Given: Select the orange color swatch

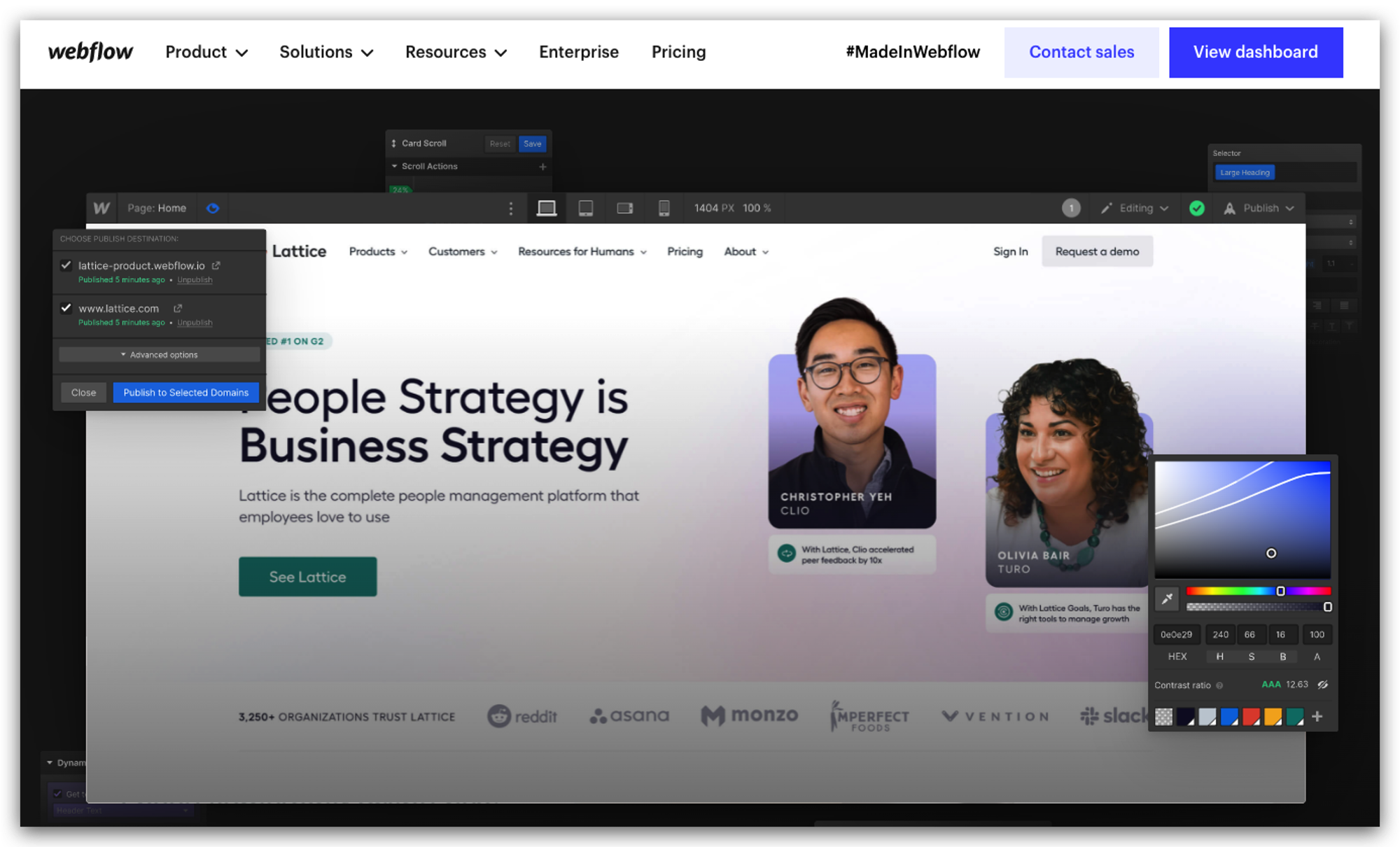Looking at the screenshot, I should [1273, 717].
